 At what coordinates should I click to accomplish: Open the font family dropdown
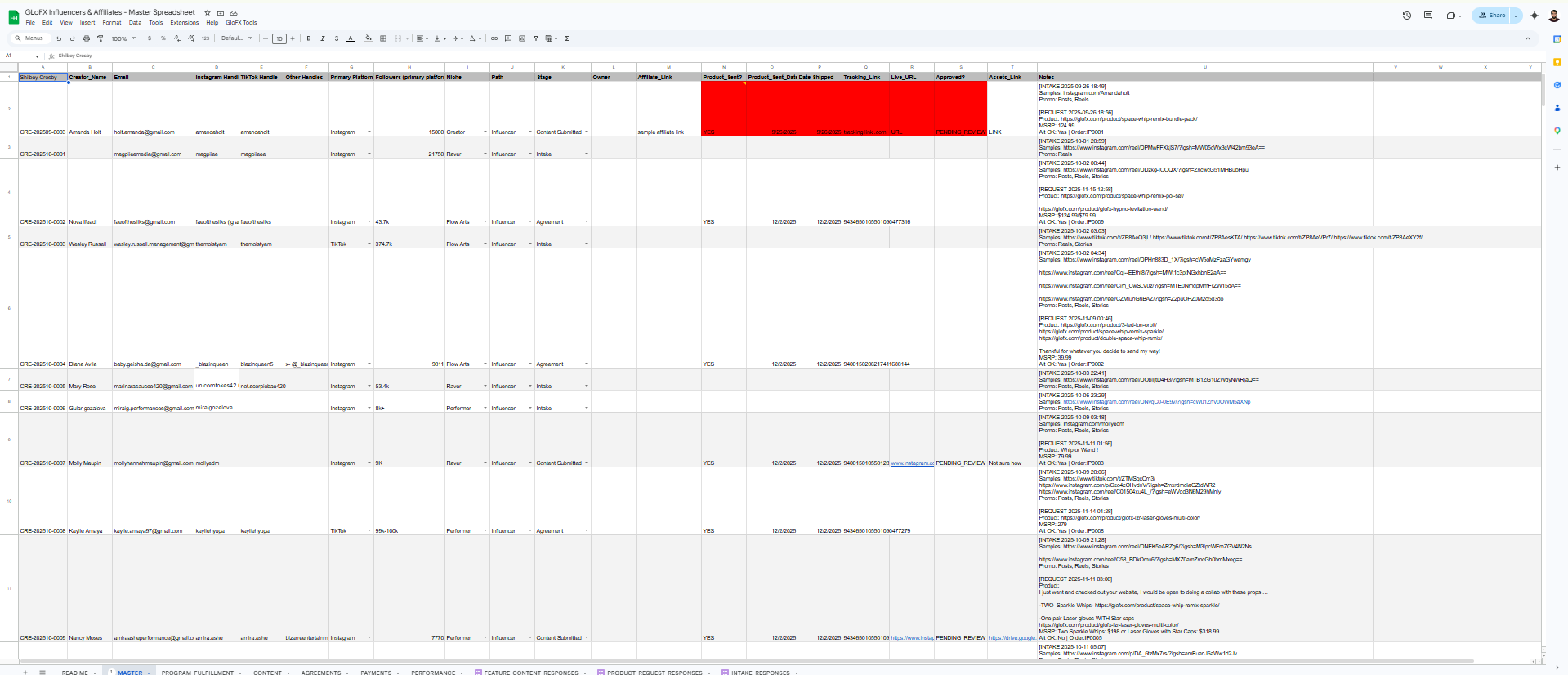click(x=237, y=38)
